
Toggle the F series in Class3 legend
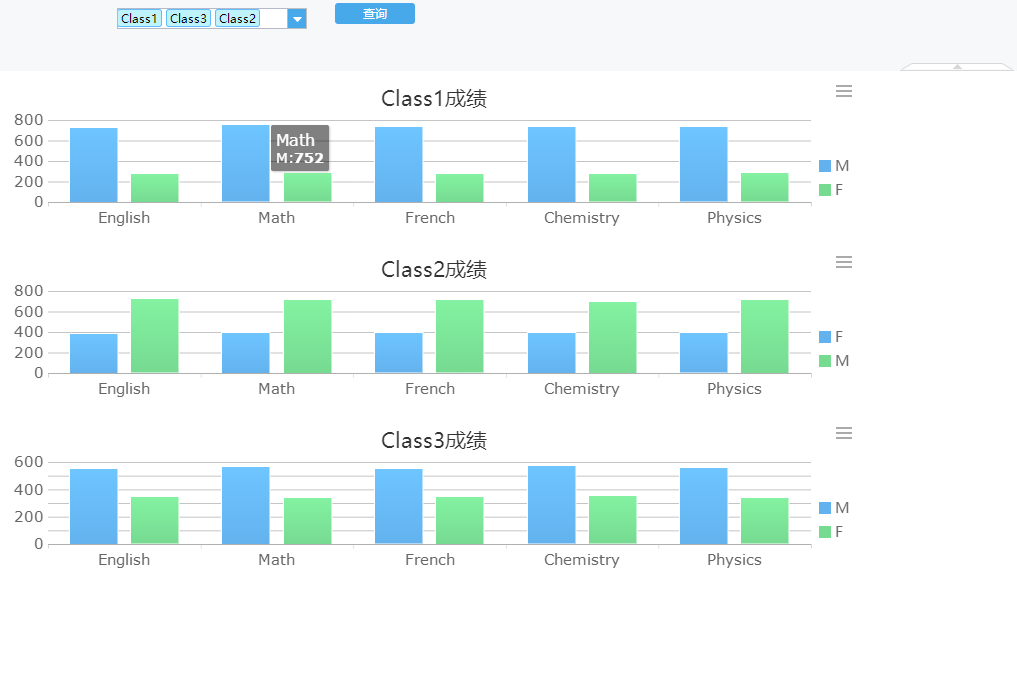[832, 532]
